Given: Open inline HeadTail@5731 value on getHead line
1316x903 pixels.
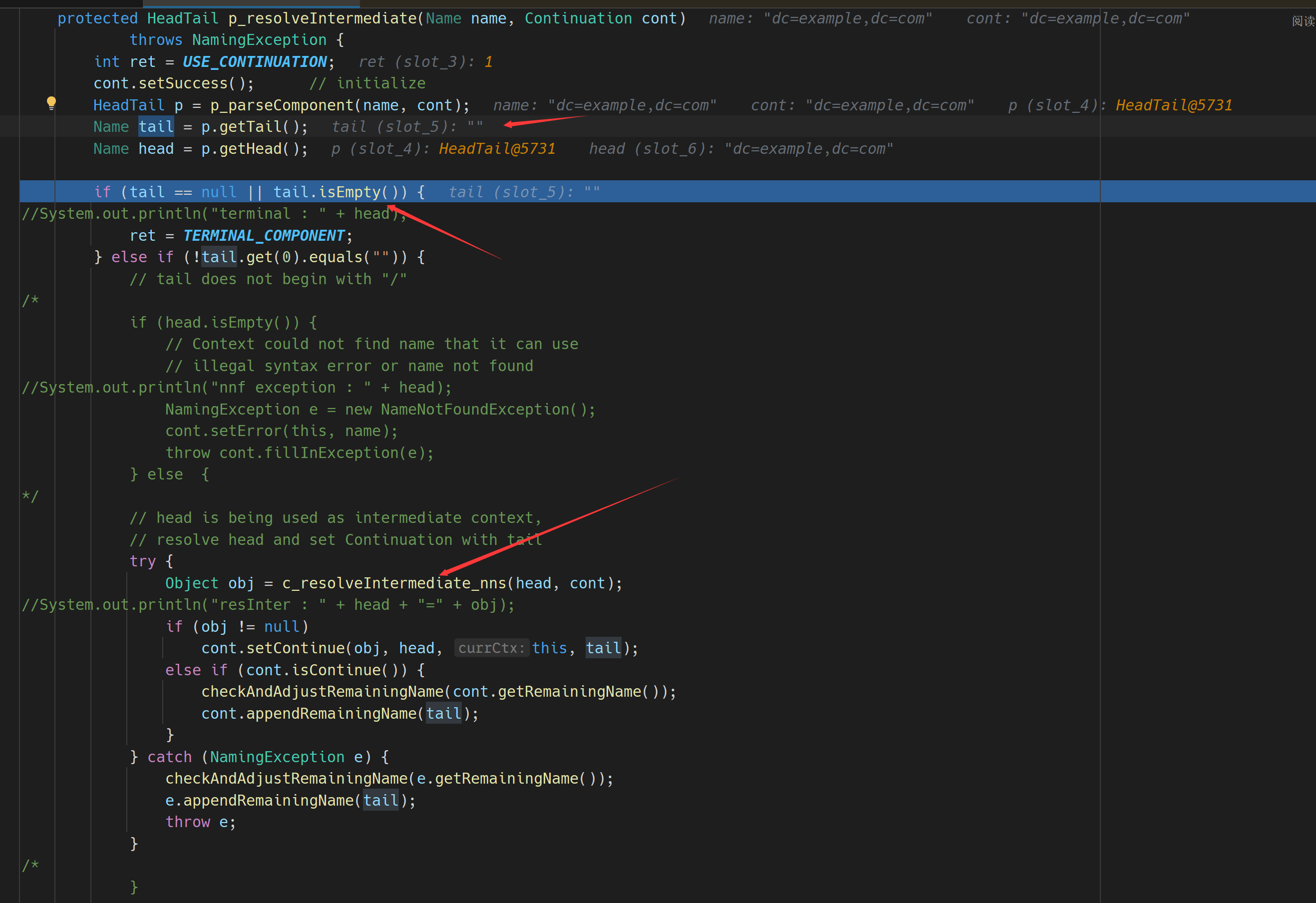Looking at the screenshot, I should point(497,149).
